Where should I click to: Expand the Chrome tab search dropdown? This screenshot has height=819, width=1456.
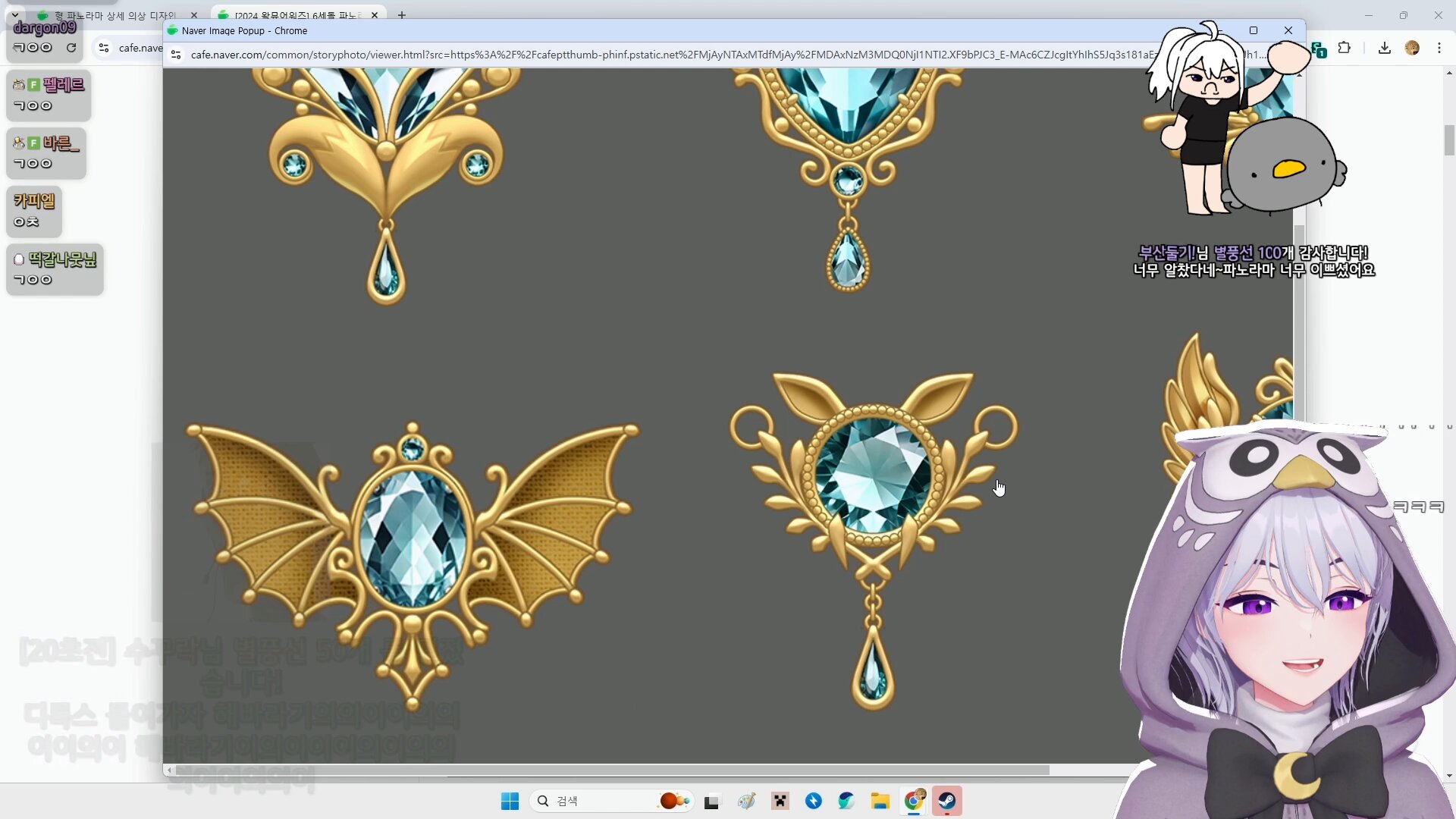pos(14,15)
